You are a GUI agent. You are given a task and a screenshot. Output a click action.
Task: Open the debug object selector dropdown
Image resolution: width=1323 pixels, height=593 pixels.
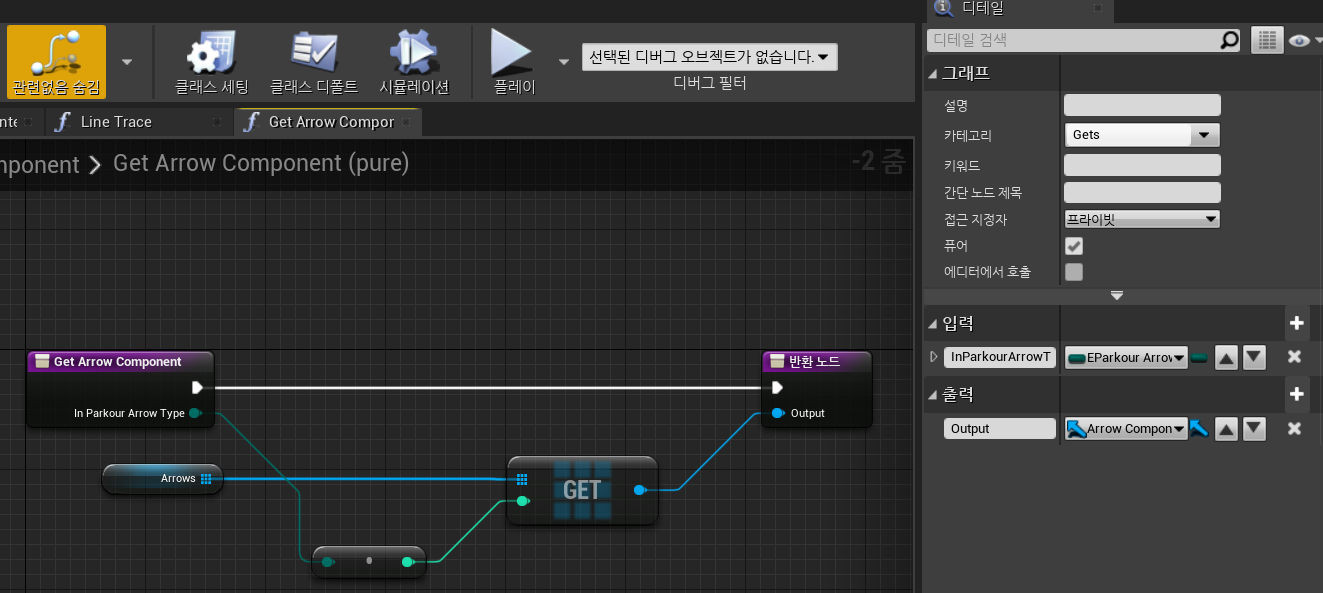[x=710, y=57]
